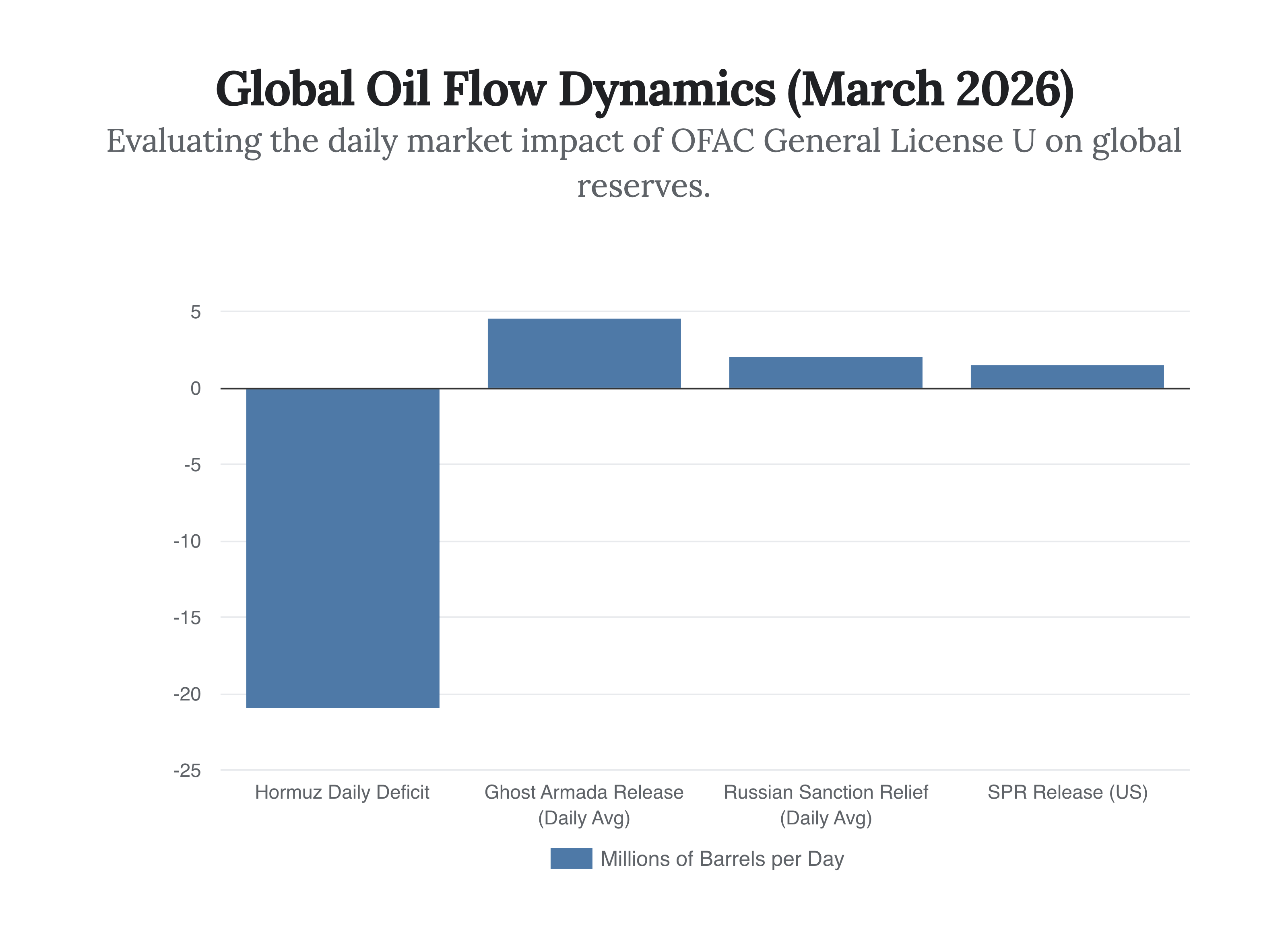Click the SPR Release (US) bar
Viewport: 1288px width, 927px height.
[x=1067, y=376]
